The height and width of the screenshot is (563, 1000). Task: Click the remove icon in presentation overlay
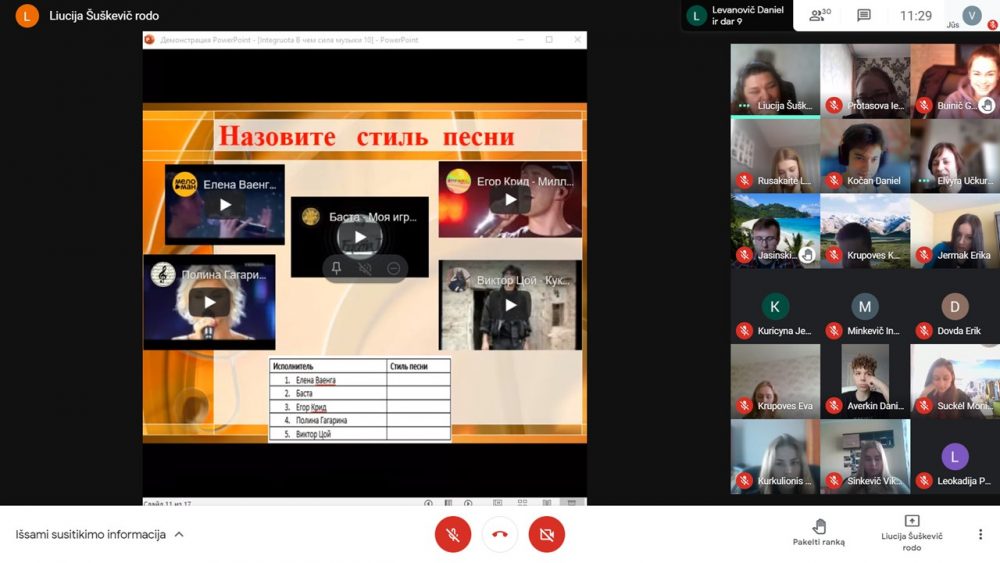point(393,268)
